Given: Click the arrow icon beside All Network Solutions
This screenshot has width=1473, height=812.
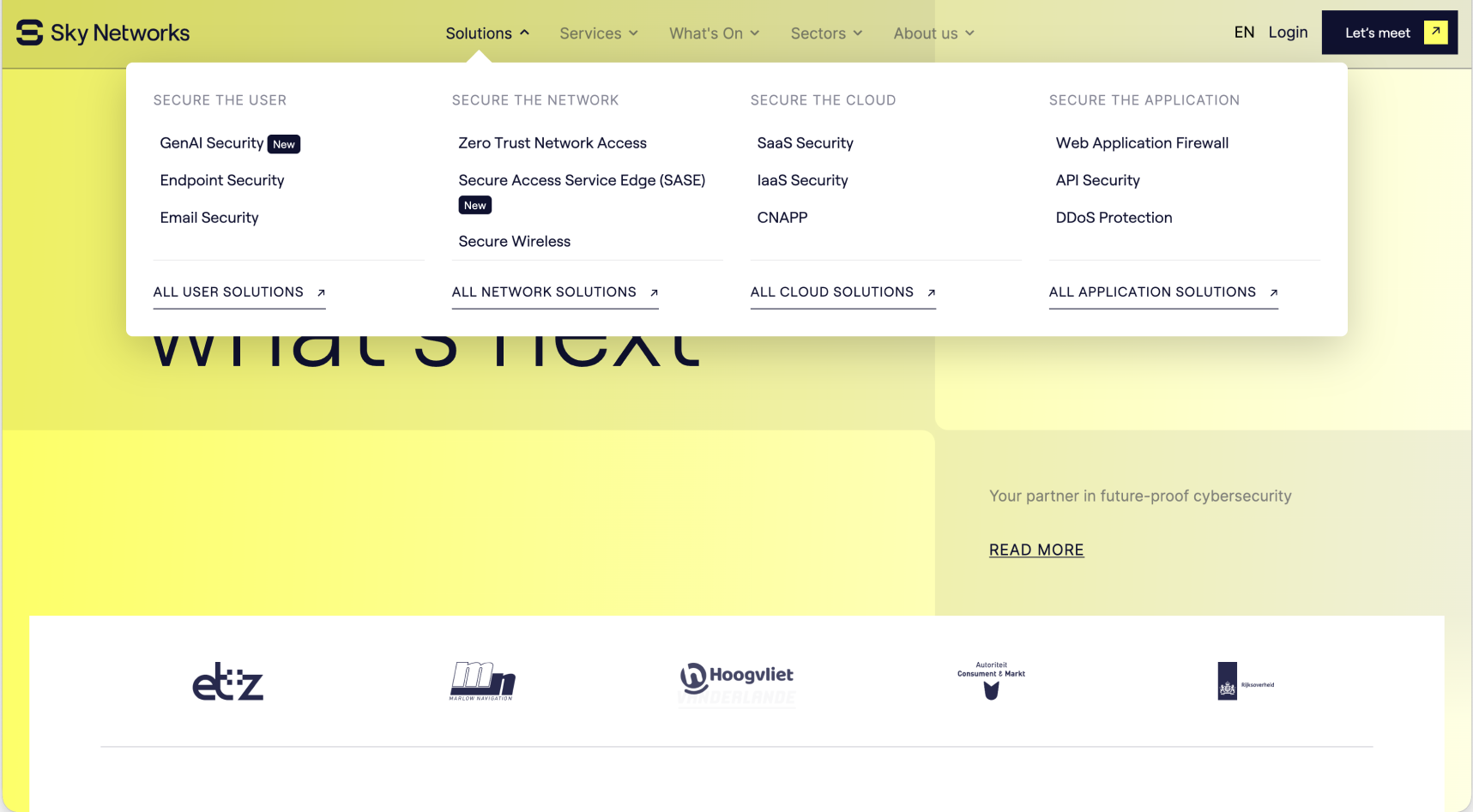Looking at the screenshot, I should (654, 292).
